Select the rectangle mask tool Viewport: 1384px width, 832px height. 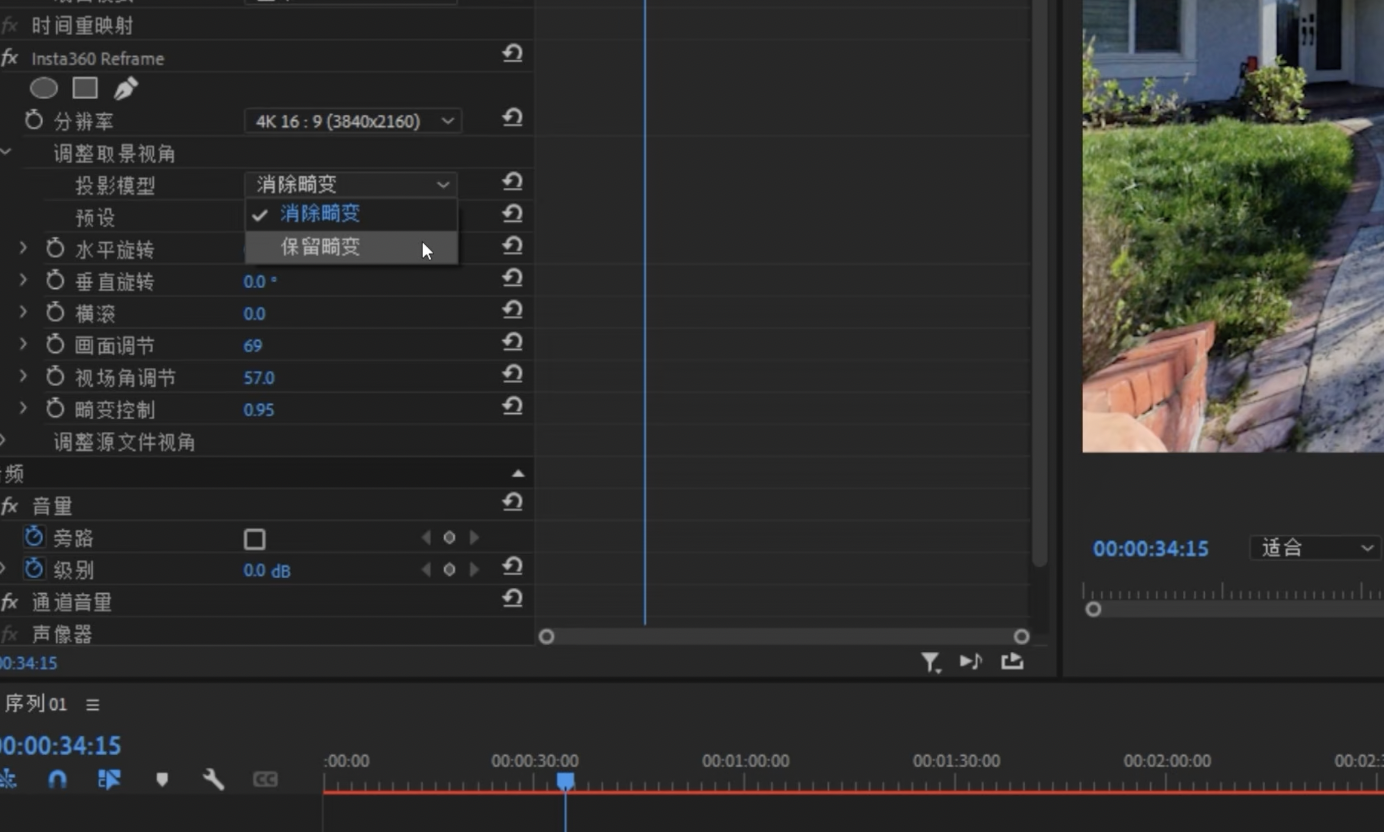click(85, 88)
